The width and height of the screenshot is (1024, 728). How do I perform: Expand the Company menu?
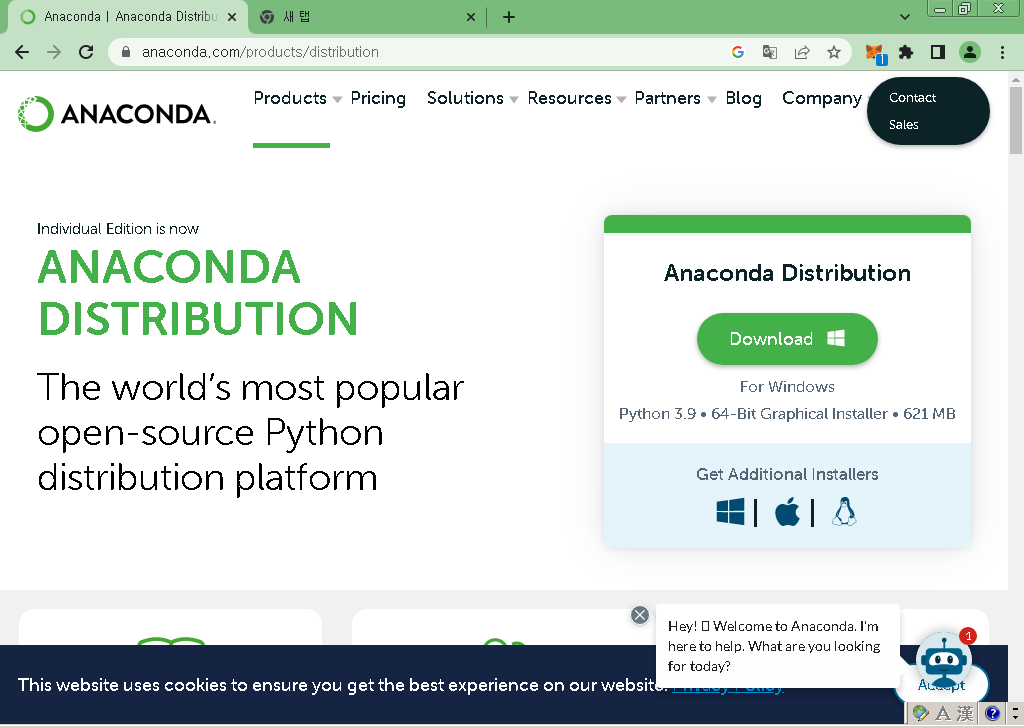(822, 98)
